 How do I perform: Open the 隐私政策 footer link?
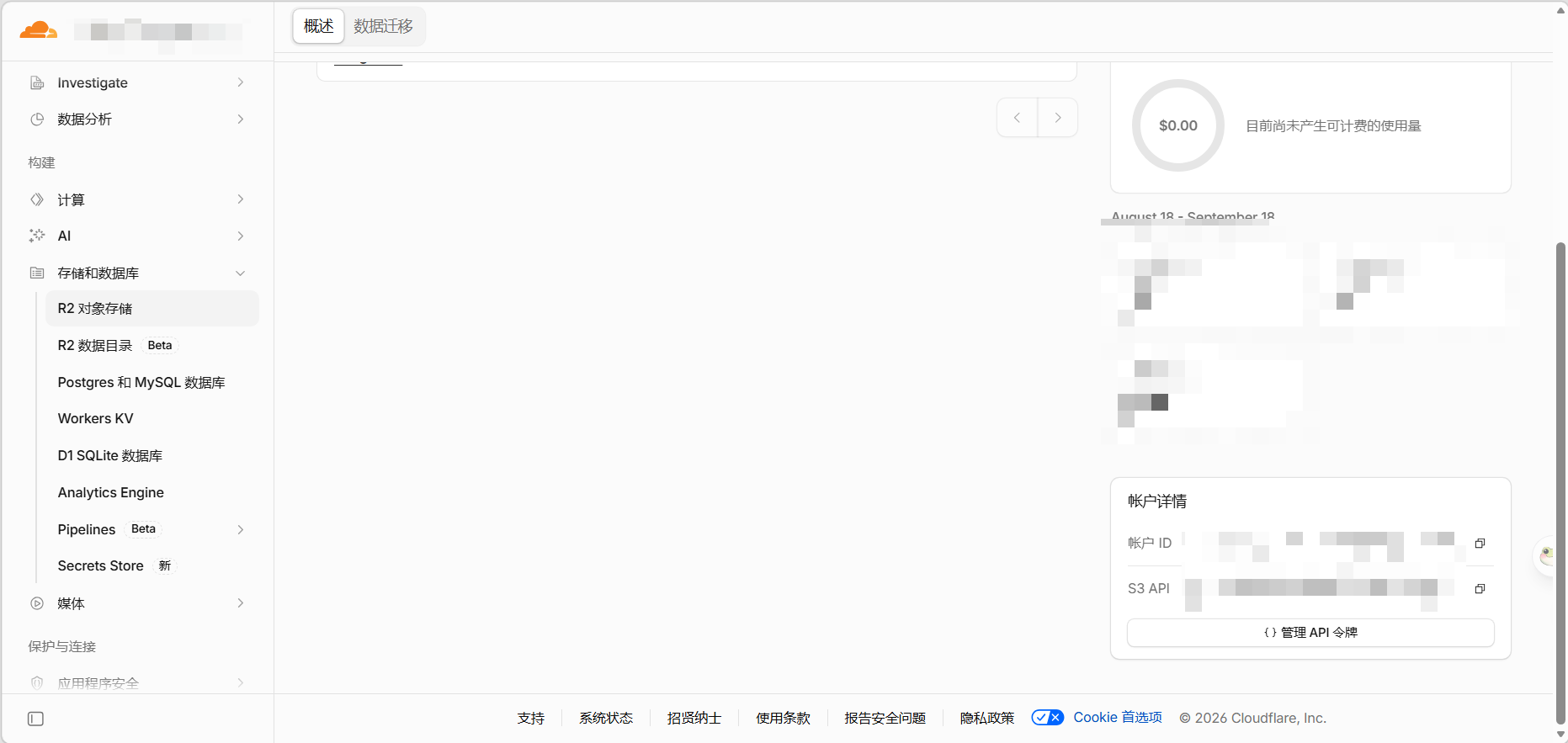pyautogui.click(x=987, y=719)
